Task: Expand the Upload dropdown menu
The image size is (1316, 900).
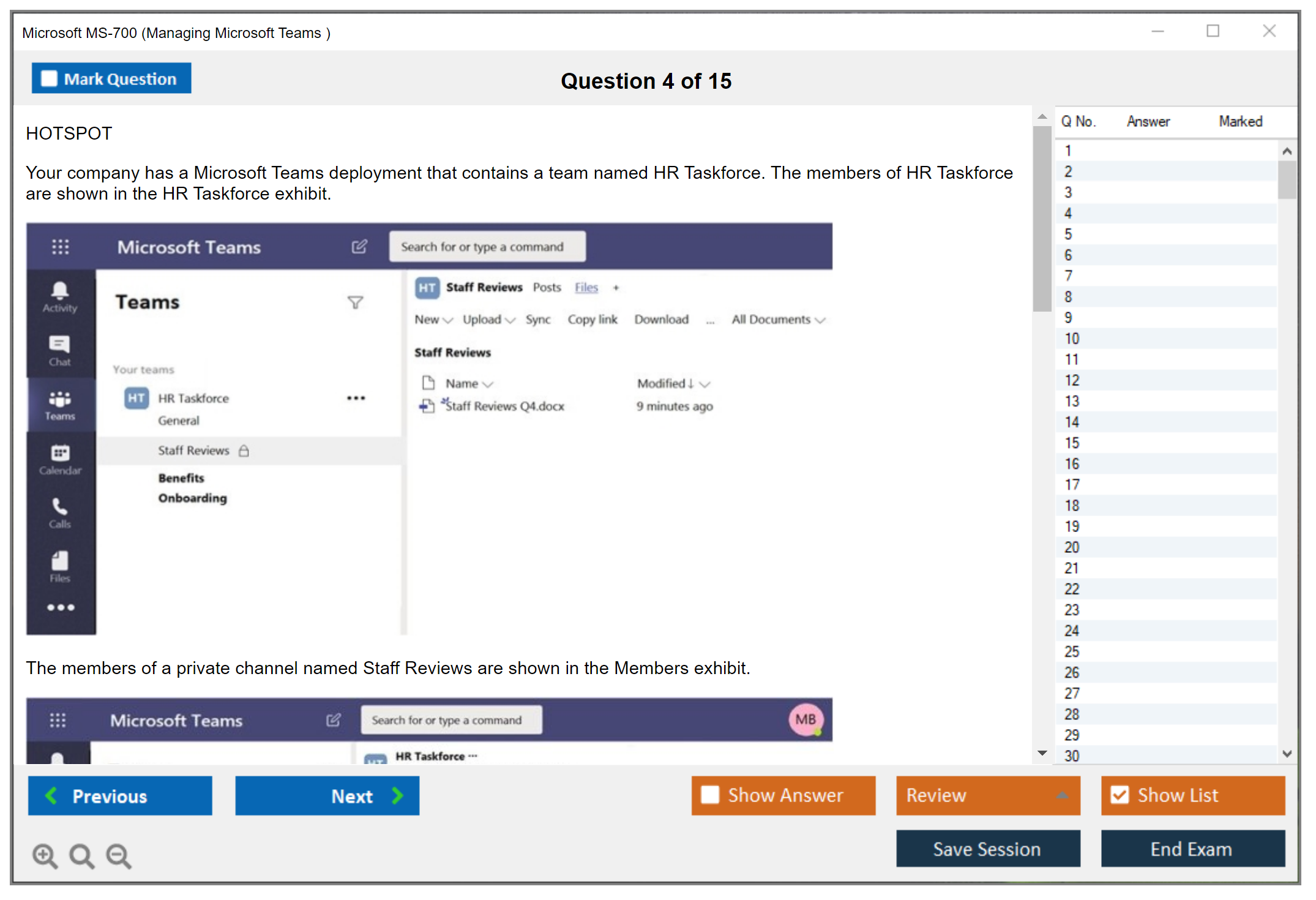Action: click(x=488, y=320)
